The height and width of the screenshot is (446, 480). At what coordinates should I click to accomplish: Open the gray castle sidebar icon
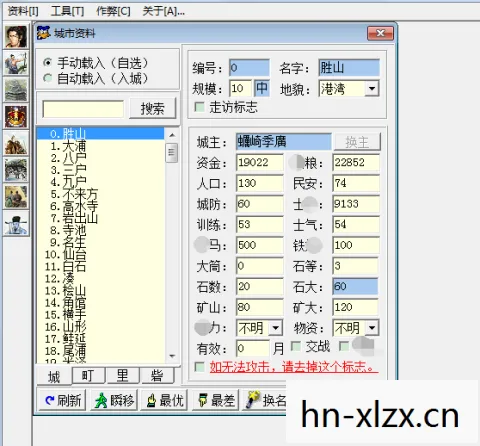16,89
